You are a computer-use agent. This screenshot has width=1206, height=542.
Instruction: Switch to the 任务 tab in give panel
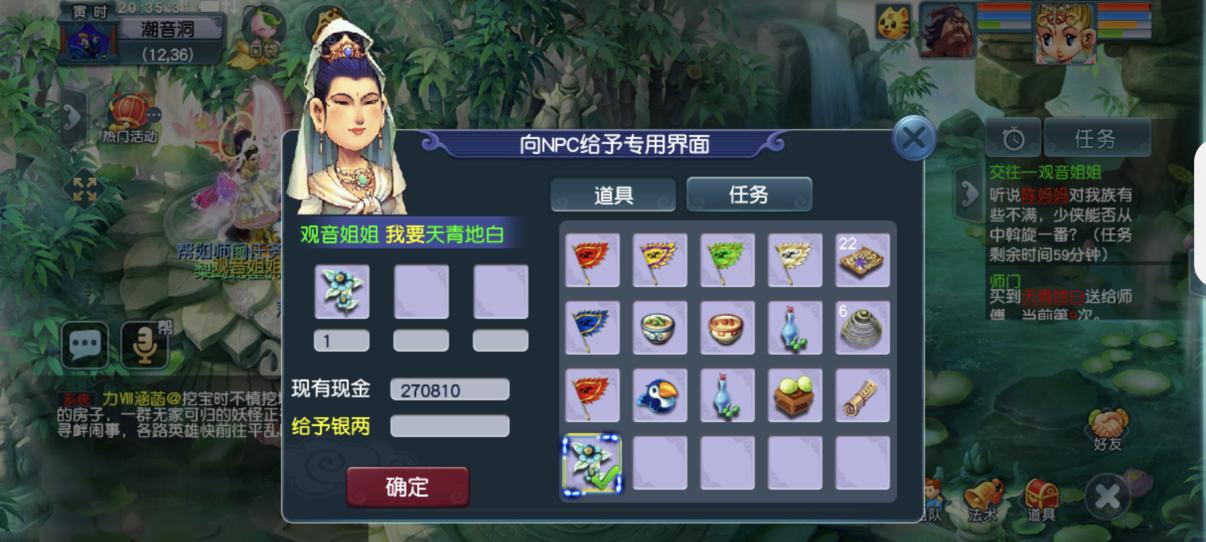click(749, 195)
